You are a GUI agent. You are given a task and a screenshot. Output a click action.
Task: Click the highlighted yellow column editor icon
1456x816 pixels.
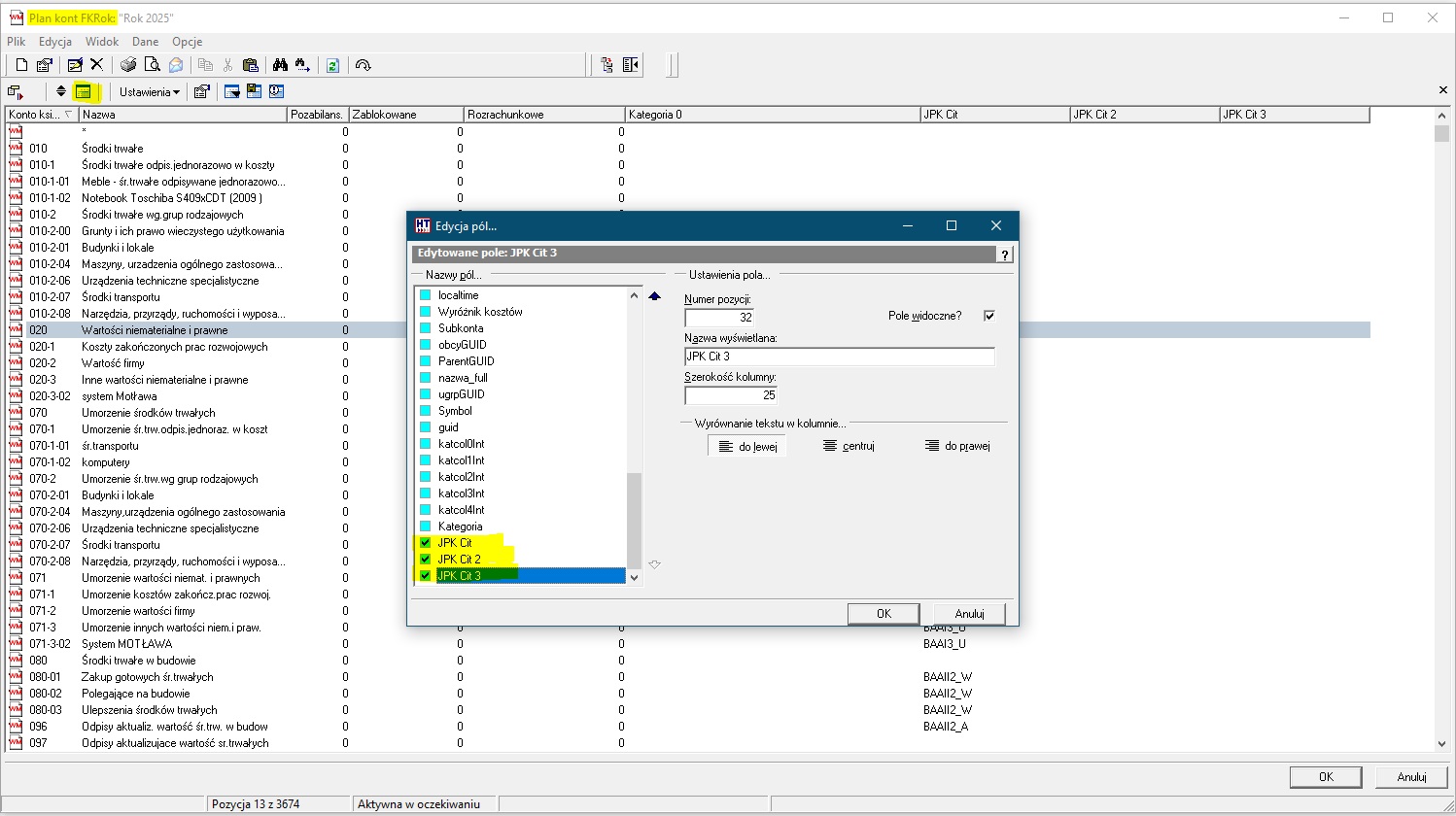84,91
